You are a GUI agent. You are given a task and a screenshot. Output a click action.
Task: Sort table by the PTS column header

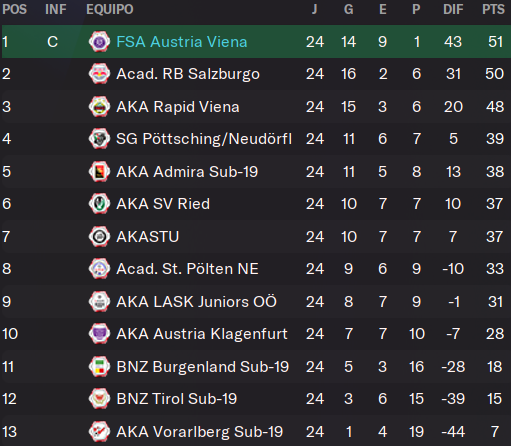click(493, 9)
